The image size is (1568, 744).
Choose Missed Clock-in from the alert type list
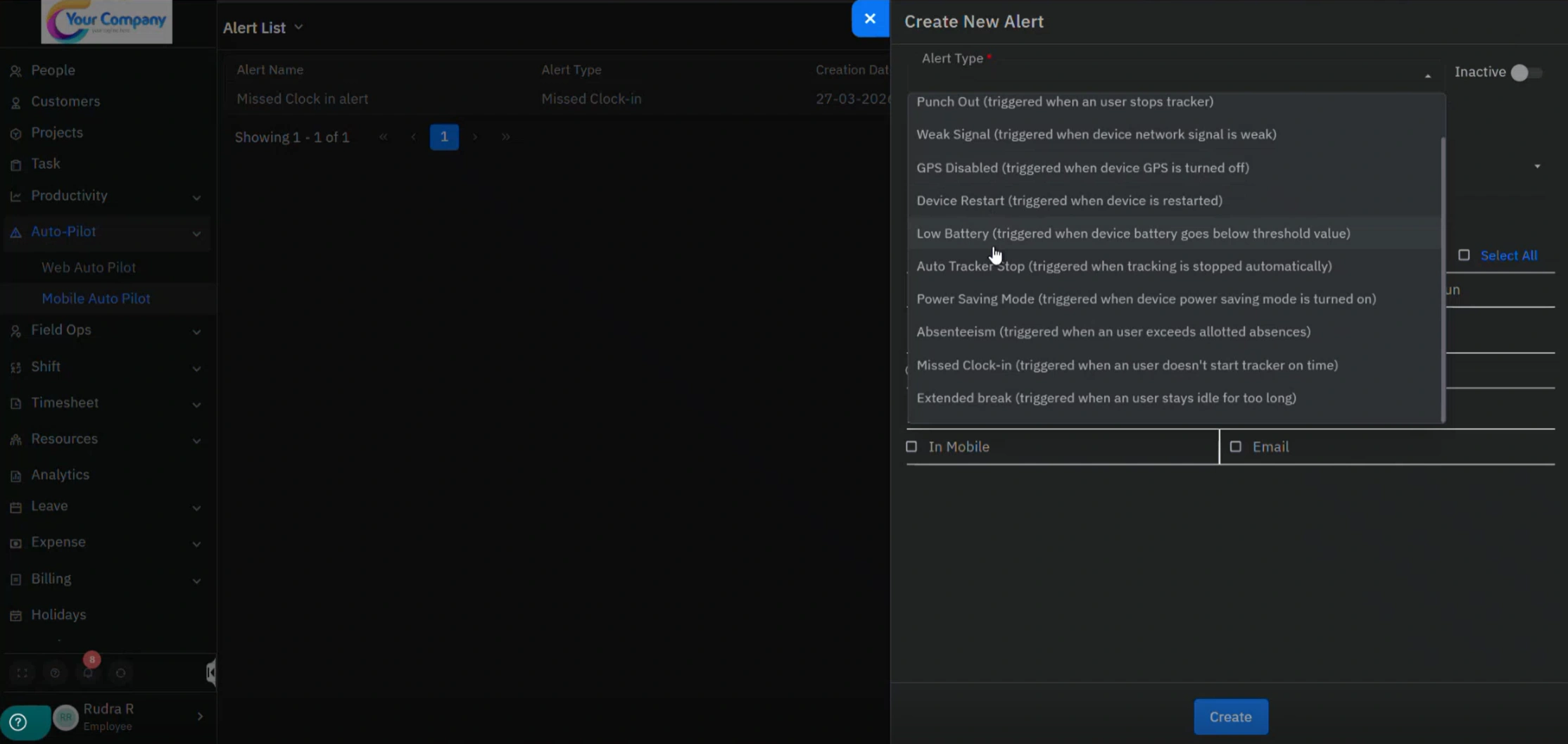pyautogui.click(x=1126, y=365)
